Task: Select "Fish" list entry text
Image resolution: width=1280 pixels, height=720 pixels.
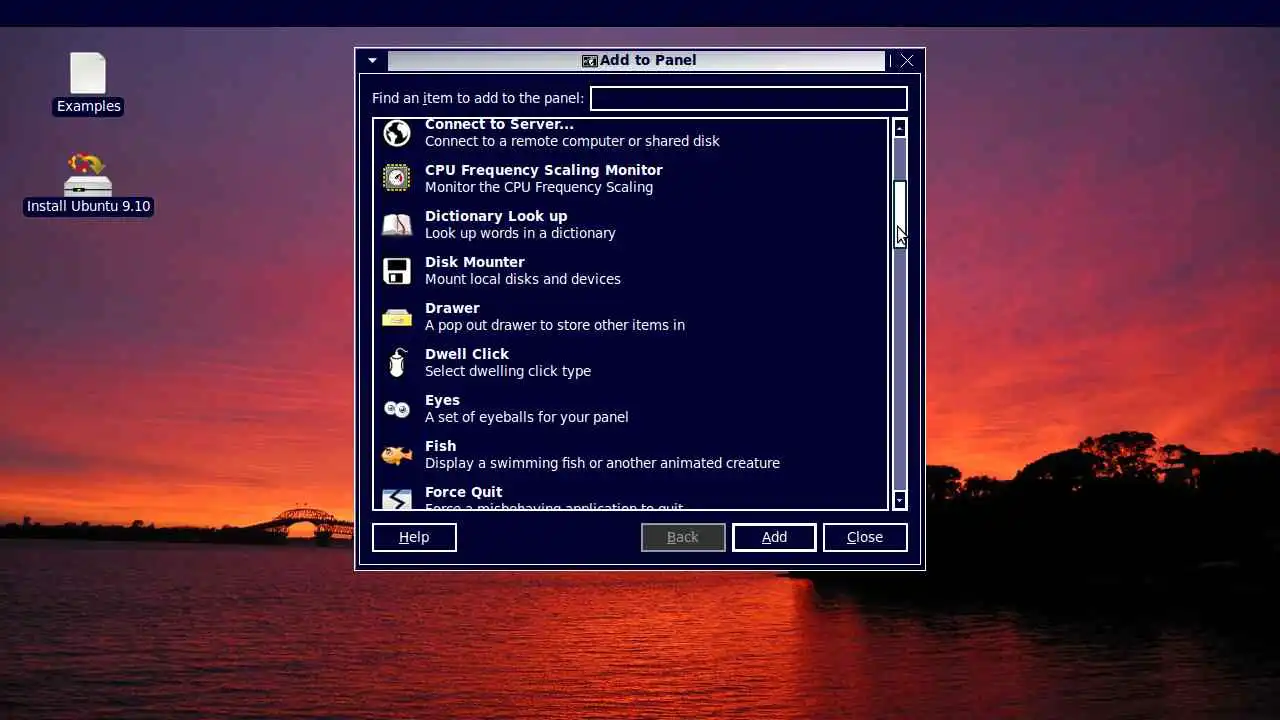Action: [440, 446]
